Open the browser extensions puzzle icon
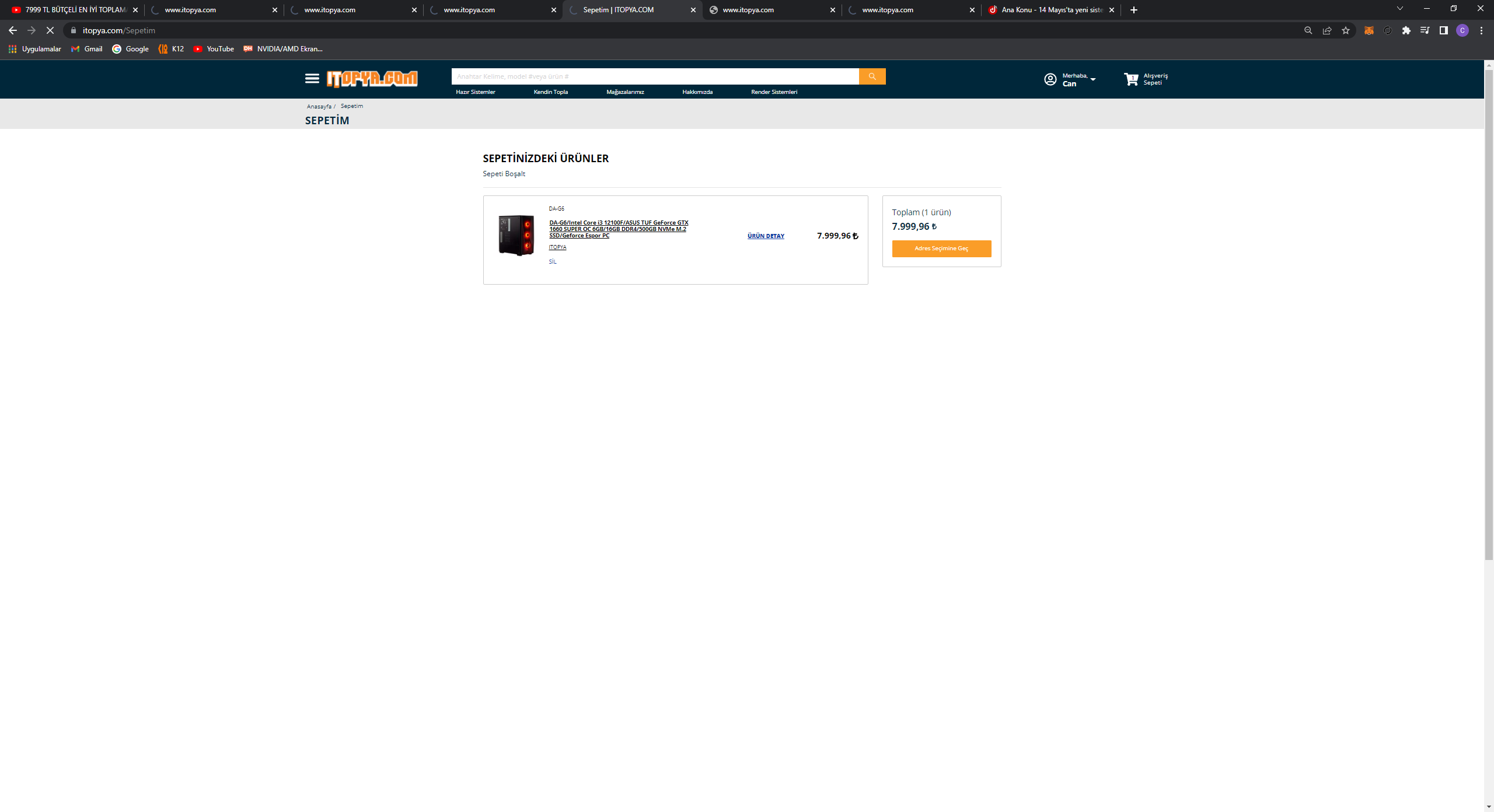This screenshot has width=1494, height=812. (x=1406, y=30)
